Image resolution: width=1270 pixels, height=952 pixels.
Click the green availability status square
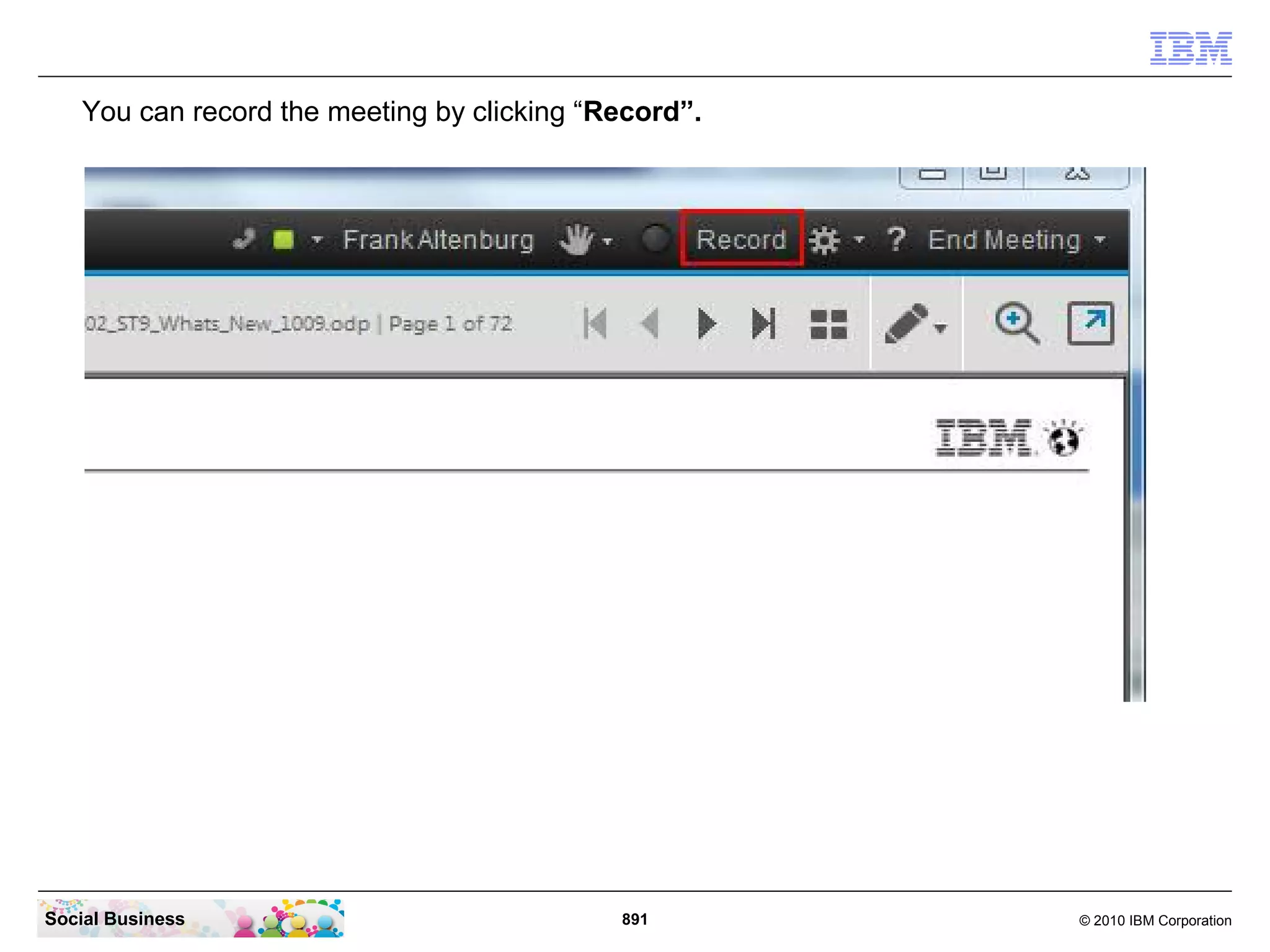(x=283, y=239)
